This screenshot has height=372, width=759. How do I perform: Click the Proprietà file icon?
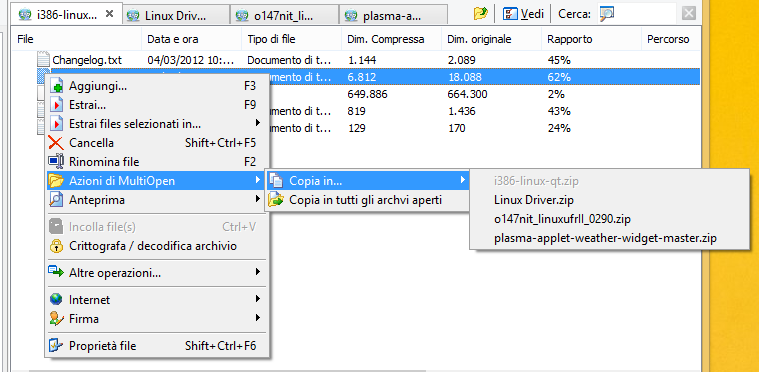[x=57, y=346]
